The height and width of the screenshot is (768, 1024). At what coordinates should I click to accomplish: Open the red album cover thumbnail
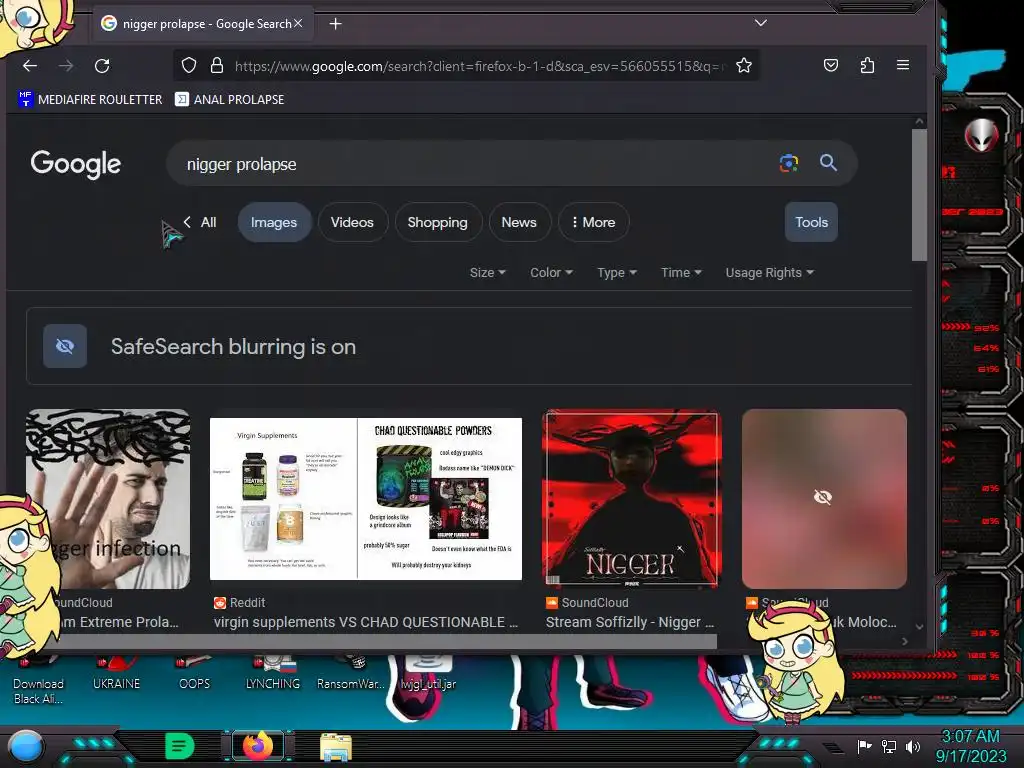click(632, 499)
